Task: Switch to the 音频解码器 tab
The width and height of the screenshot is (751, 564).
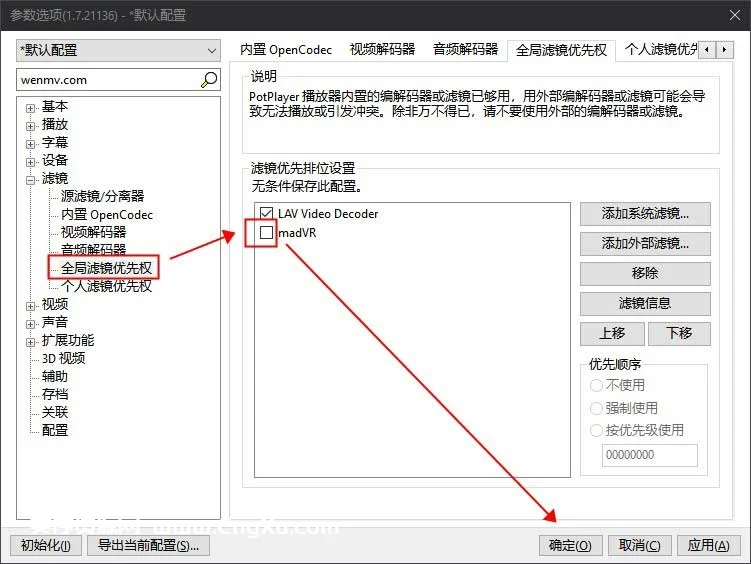Action: 466,49
